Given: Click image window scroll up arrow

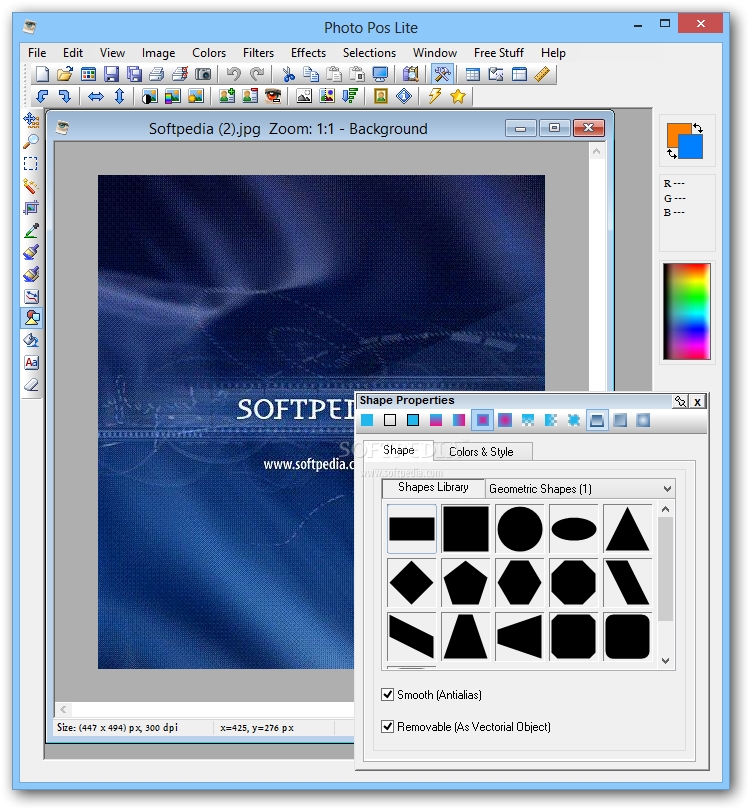Looking at the screenshot, I should point(597,151).
